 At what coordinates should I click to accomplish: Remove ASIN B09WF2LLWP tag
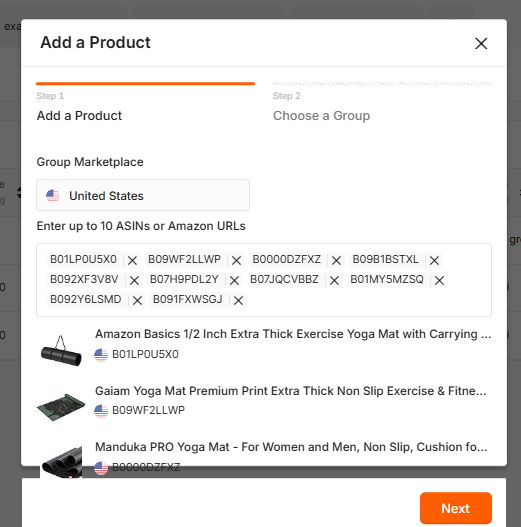(x=236, y=260)
